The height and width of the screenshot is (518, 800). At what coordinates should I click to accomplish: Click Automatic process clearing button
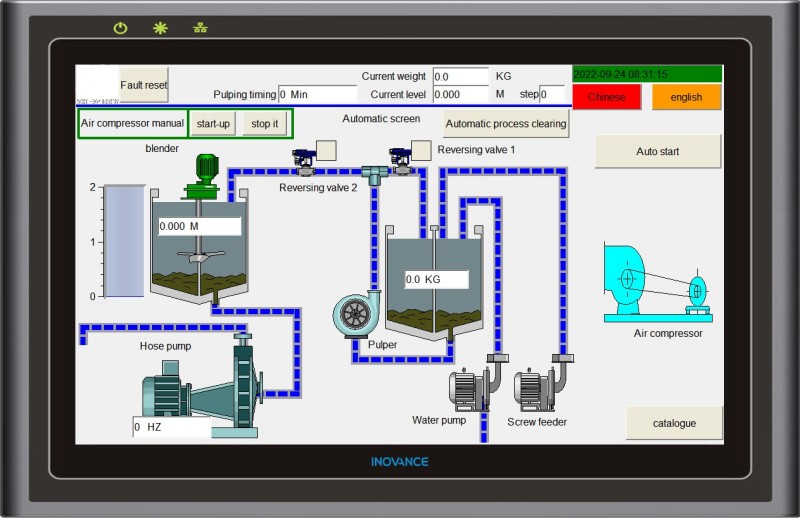coord(506,124)
